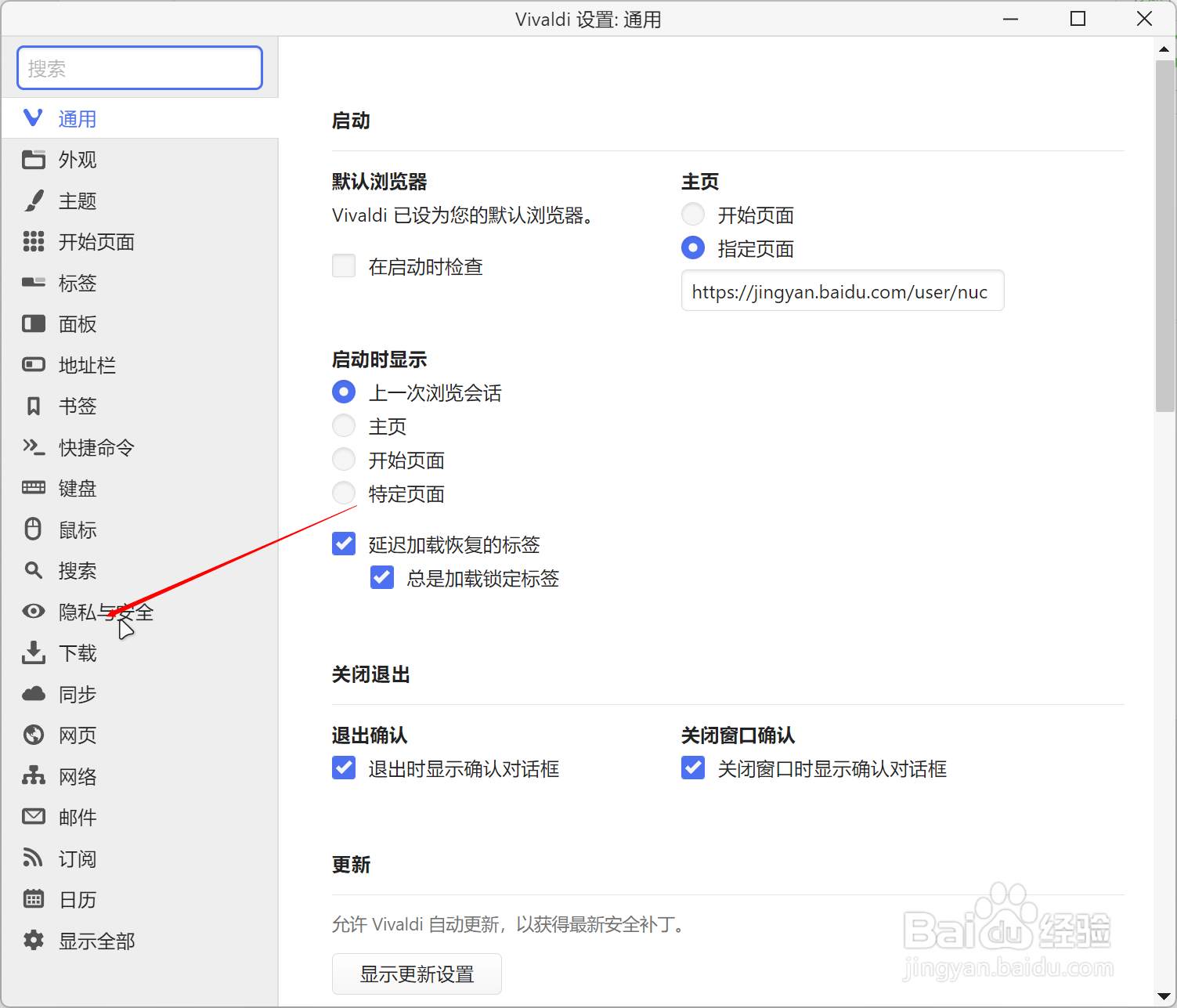Choose 主页 as the startup display option
This screenshot has width=1177, height=1008.
click(344, 425)
